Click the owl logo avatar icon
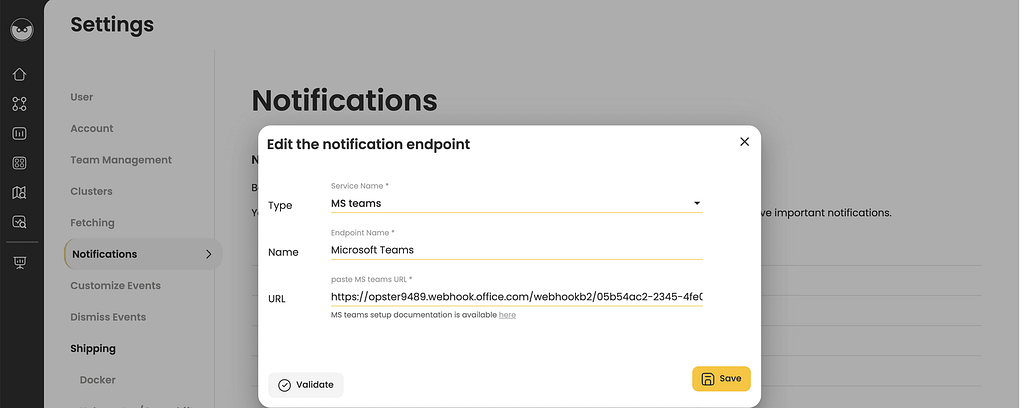1024x408 pixels. click(22, 29)
